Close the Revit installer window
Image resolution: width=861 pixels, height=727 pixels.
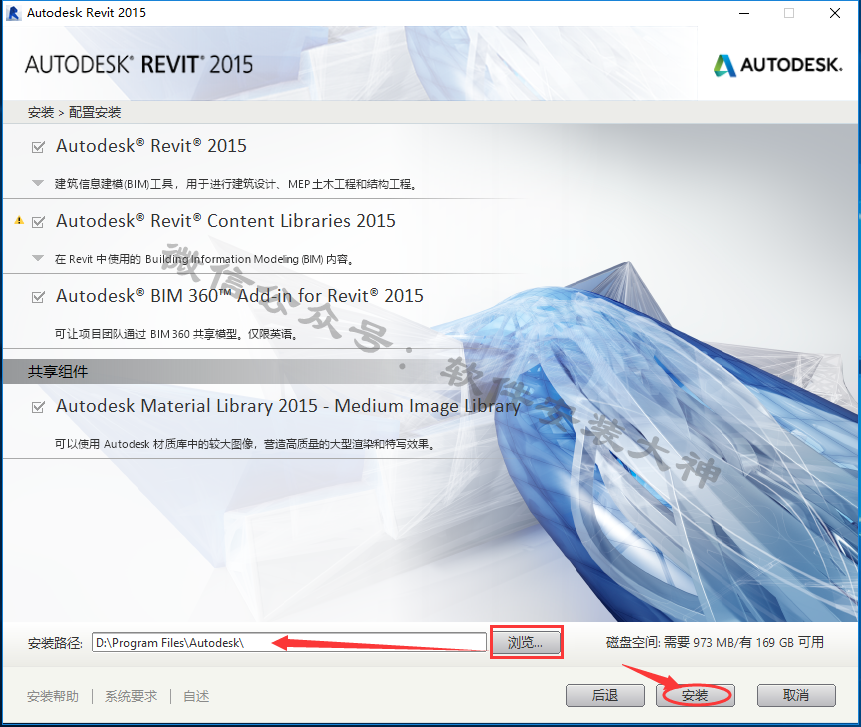point(835,13)
